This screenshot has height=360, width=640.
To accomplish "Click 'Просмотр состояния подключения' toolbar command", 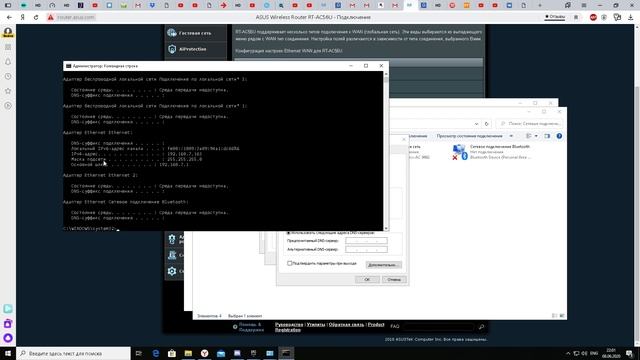I will [469, 136].
